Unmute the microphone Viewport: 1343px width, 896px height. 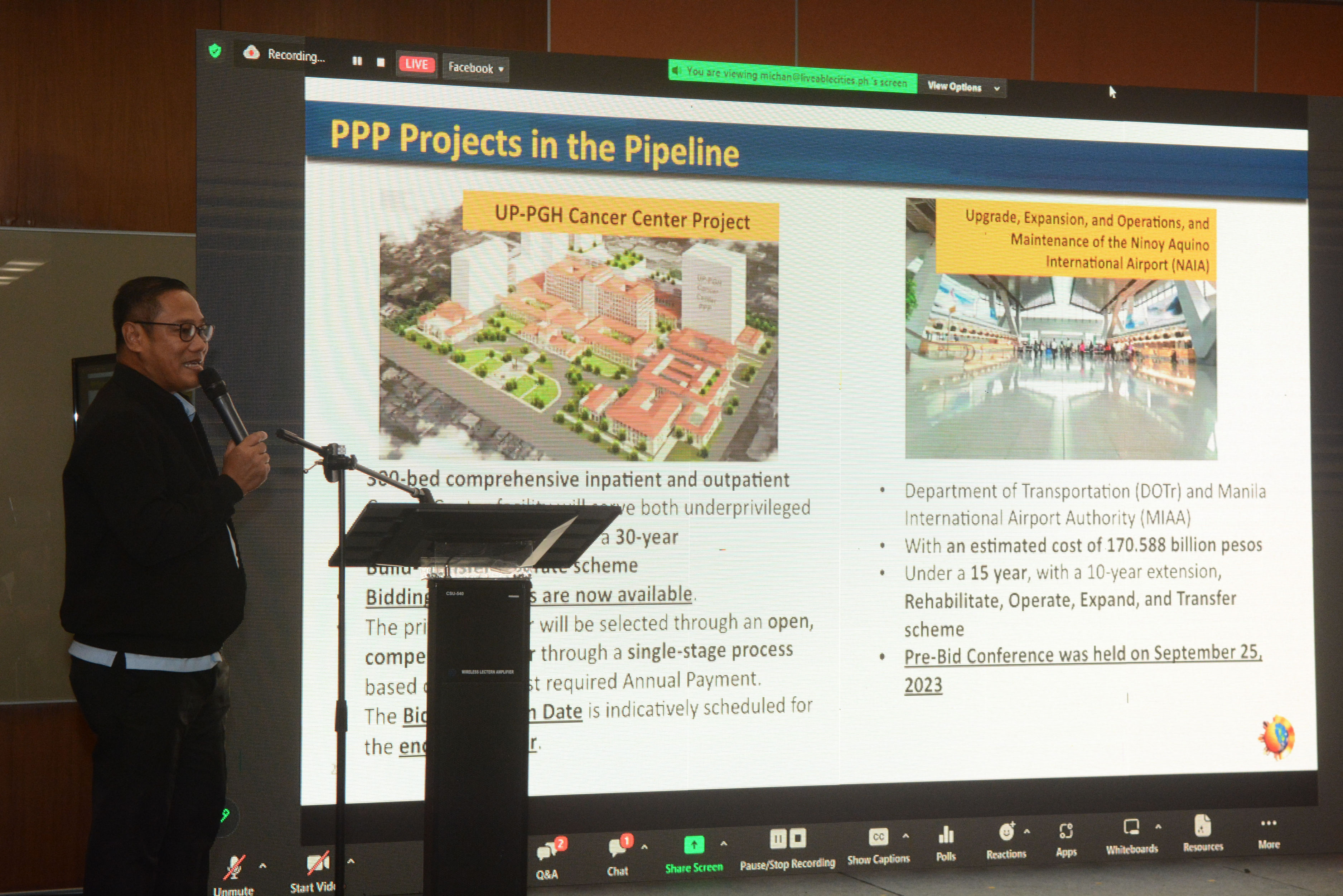coord(234,874)
